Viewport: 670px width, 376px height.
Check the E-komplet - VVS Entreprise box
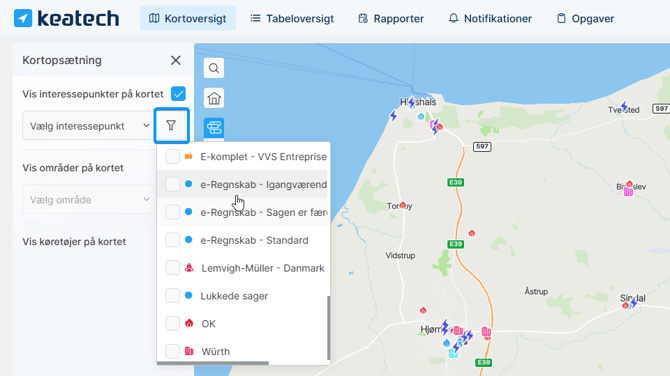pos(173,157)
